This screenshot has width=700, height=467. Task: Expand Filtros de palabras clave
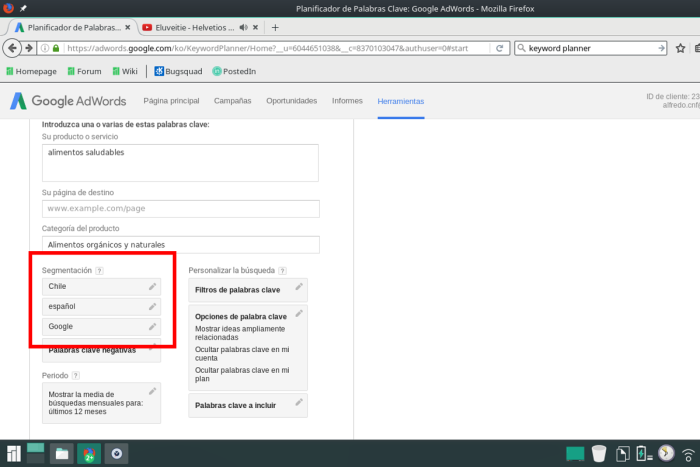[x=248, y=290]
